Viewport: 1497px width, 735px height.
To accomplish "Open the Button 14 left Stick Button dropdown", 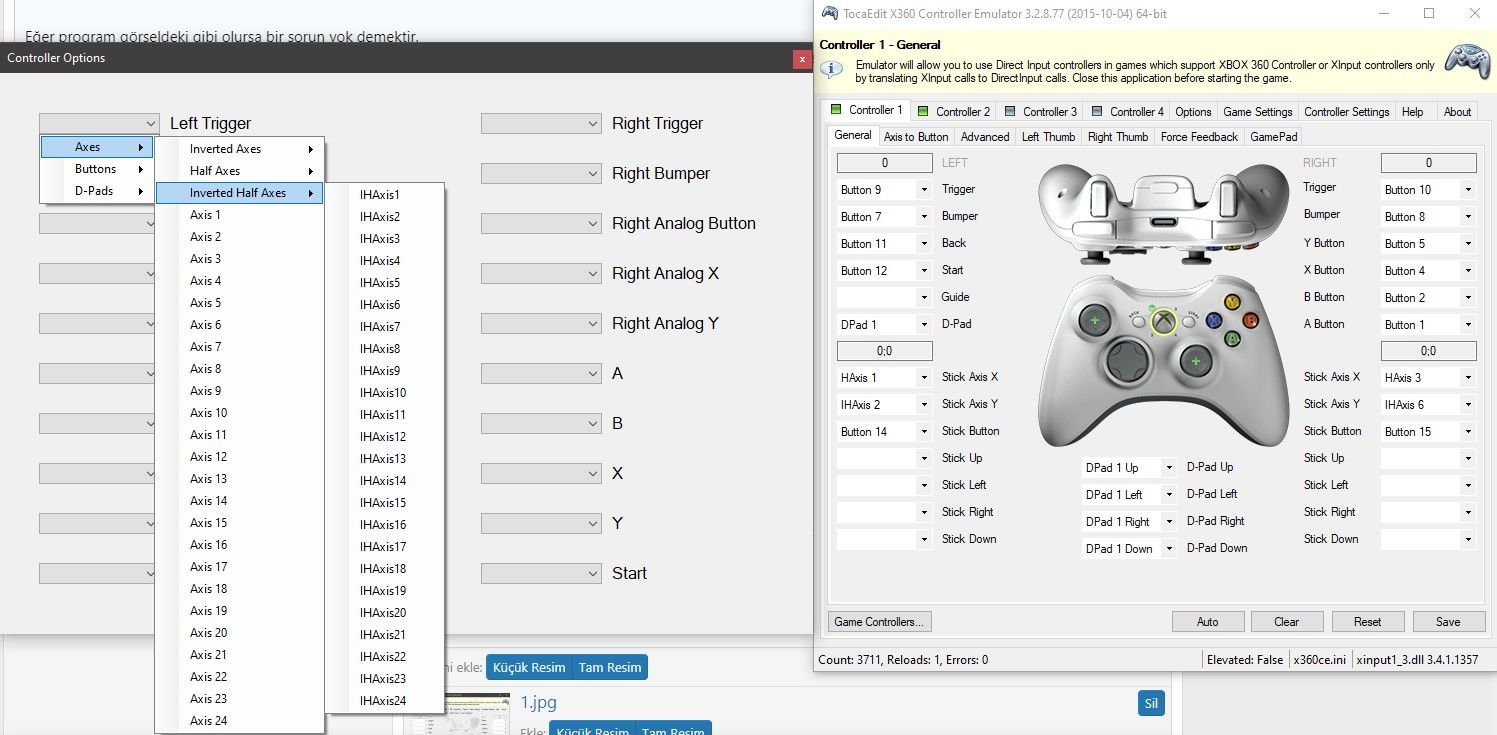I will (884, 432).
